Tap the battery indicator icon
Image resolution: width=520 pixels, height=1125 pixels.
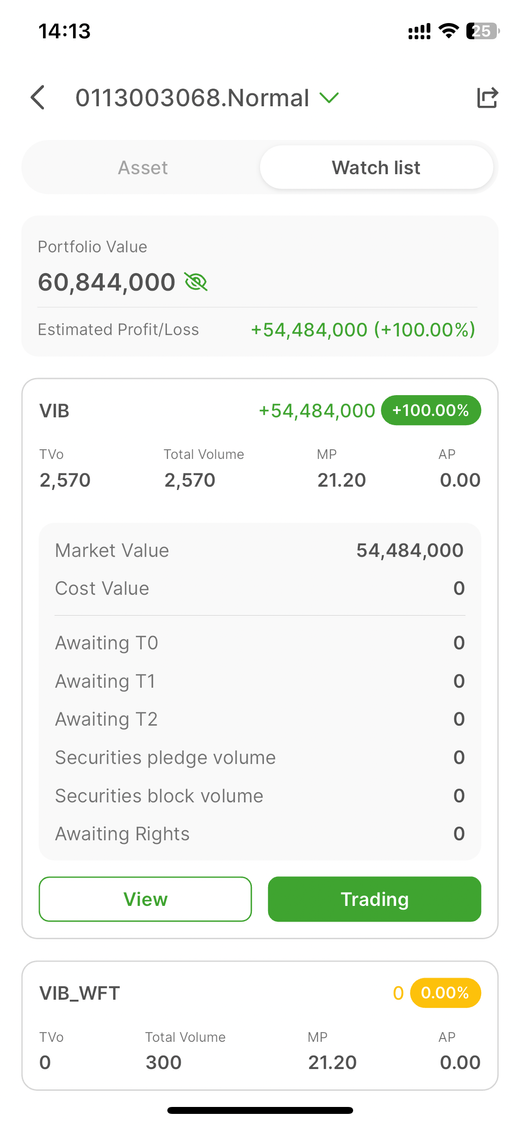tap(481, 31)
